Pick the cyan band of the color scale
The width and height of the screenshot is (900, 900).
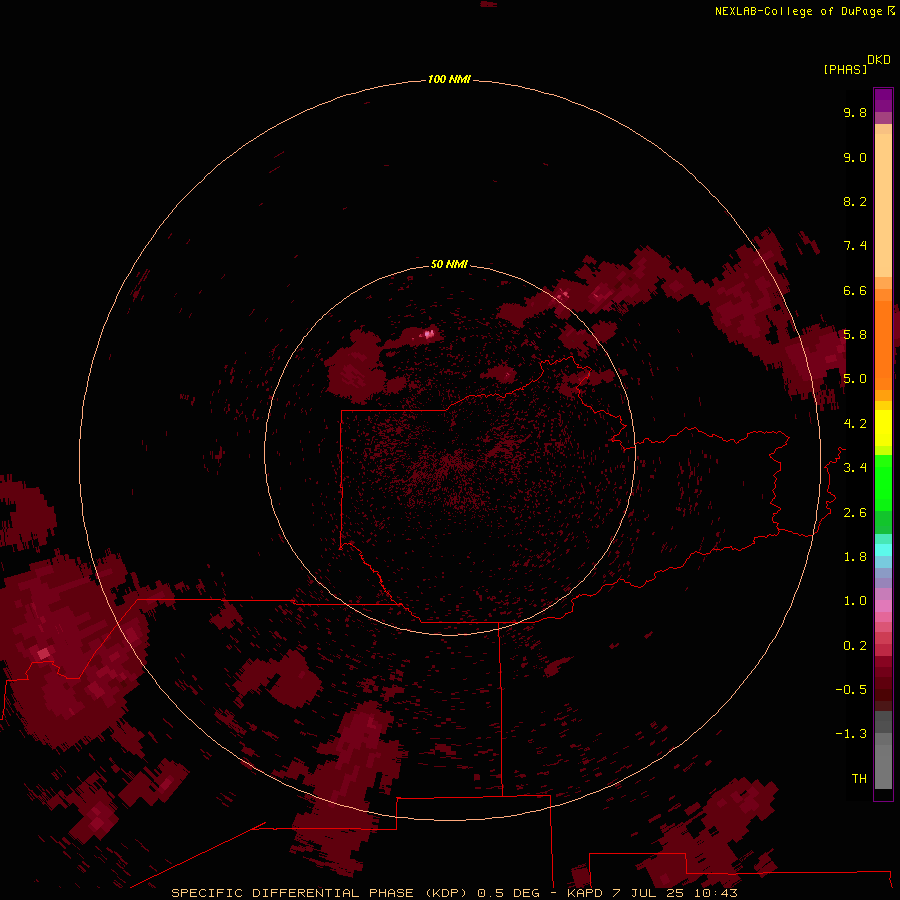click(883, 550)
